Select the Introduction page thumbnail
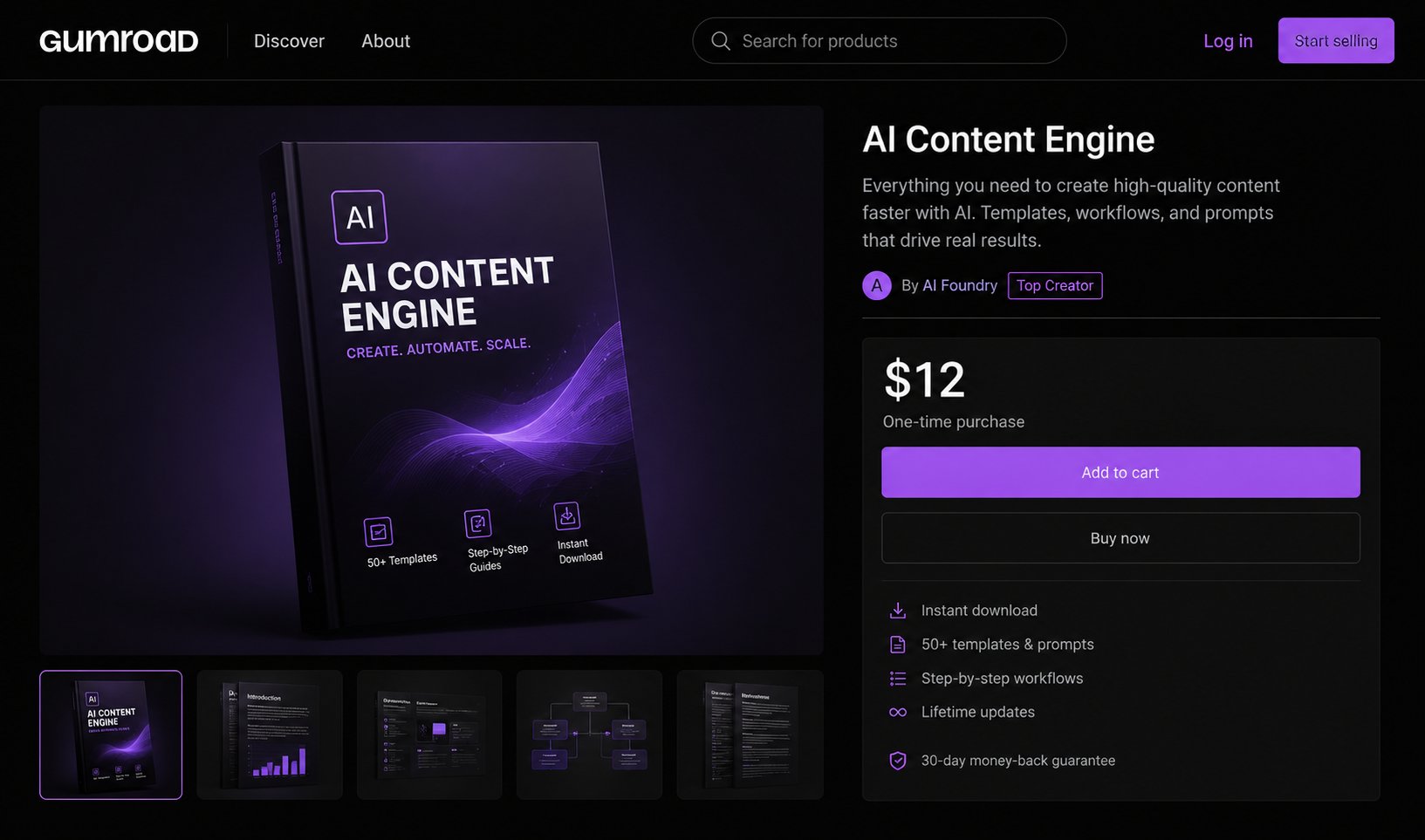Image resolution: width=1425 pixels, height=840 pixels. [x=270, y=734]
